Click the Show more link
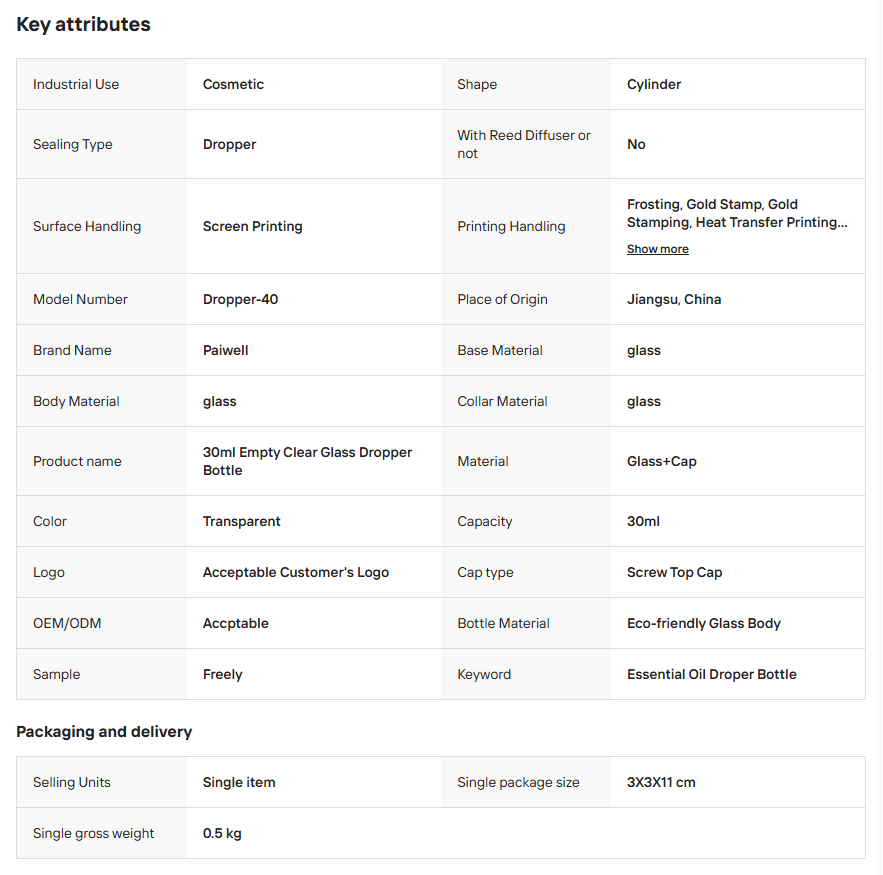Viewport: 883px width, 875px height. [657, 249]
